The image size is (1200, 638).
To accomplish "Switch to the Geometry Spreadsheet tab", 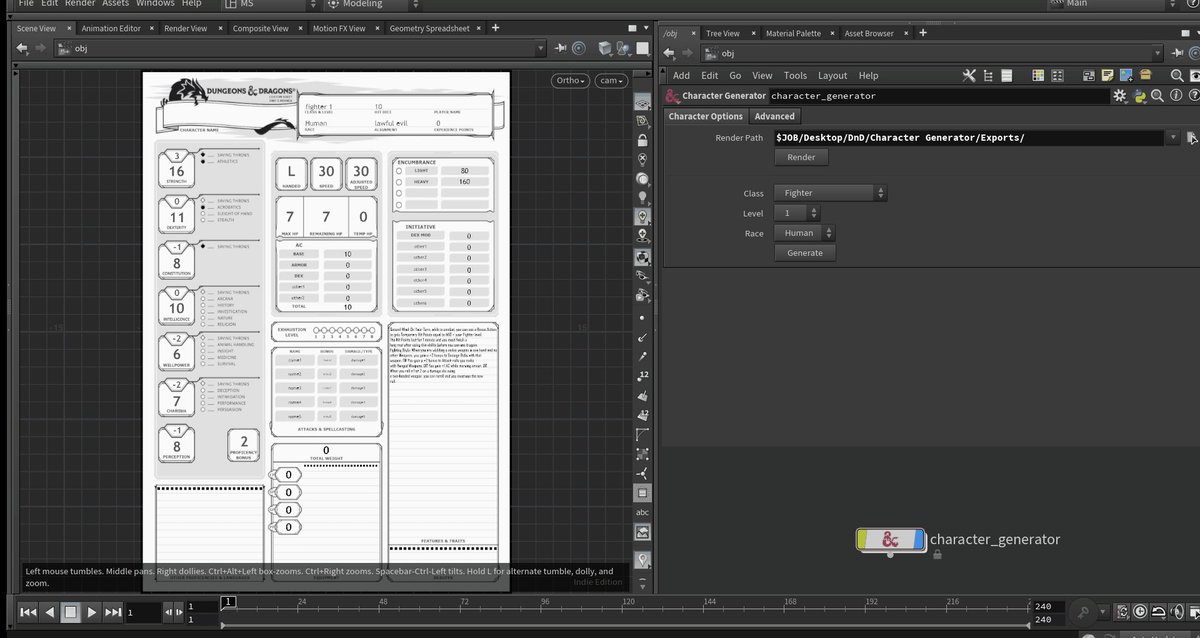I will (x=429, y=29).
